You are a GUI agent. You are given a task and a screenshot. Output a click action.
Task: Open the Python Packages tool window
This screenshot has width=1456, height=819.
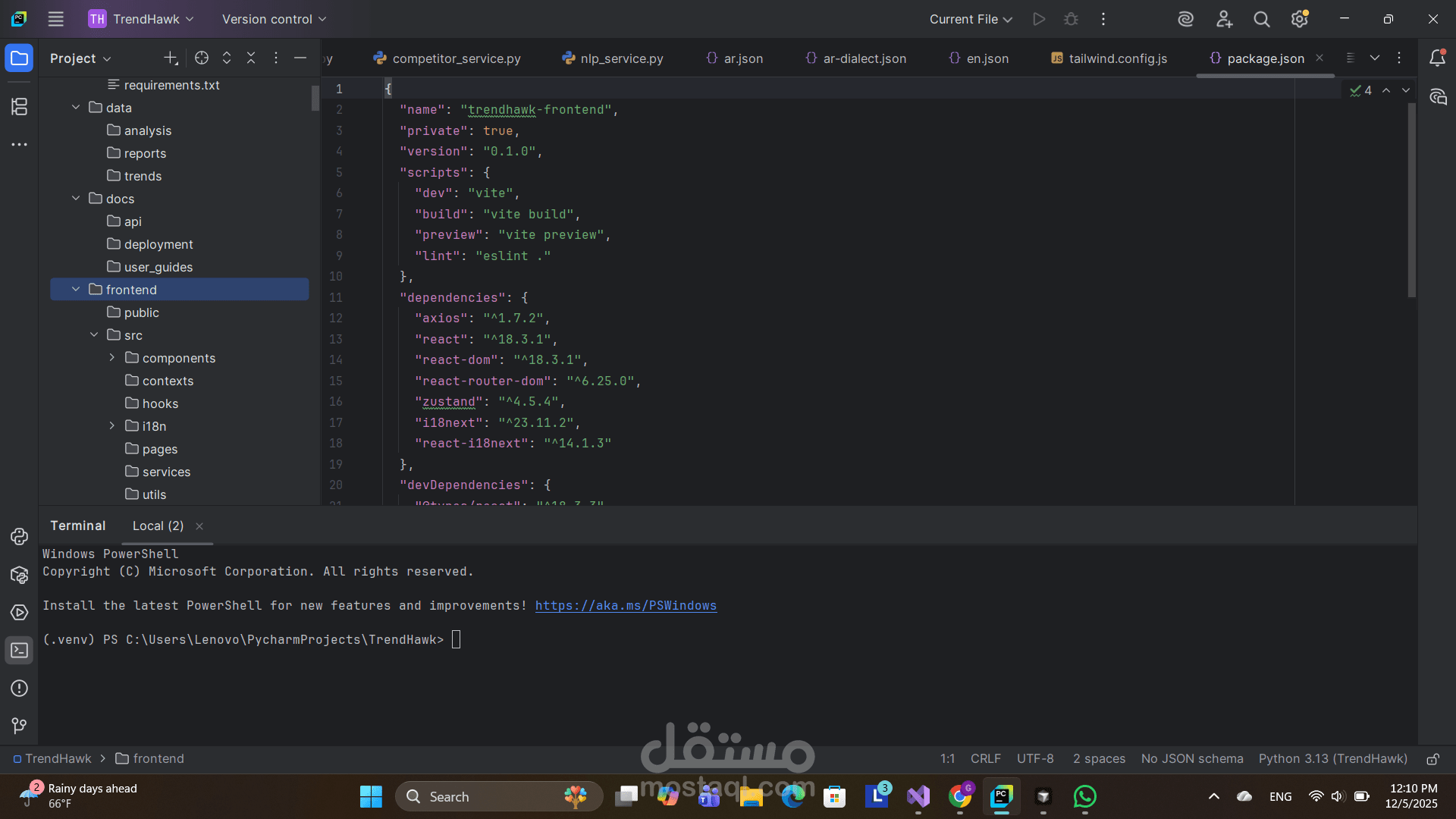point(19,575)
